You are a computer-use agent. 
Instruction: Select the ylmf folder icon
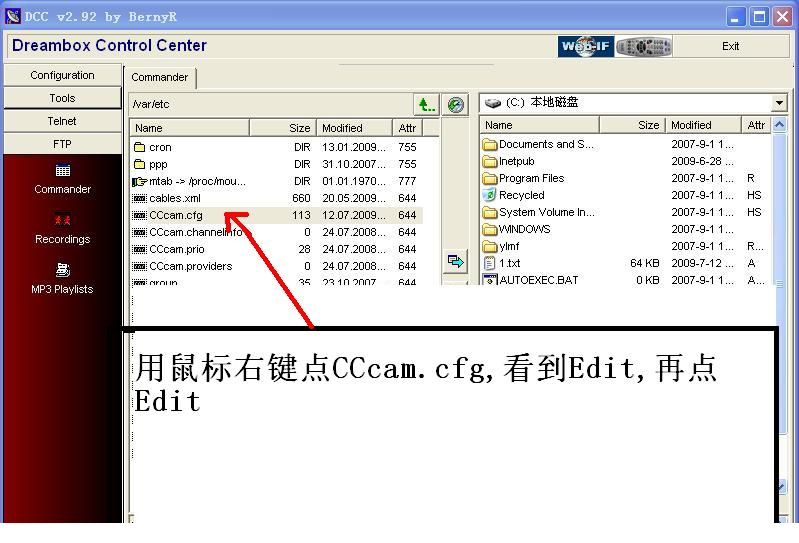tap(490, 247)
